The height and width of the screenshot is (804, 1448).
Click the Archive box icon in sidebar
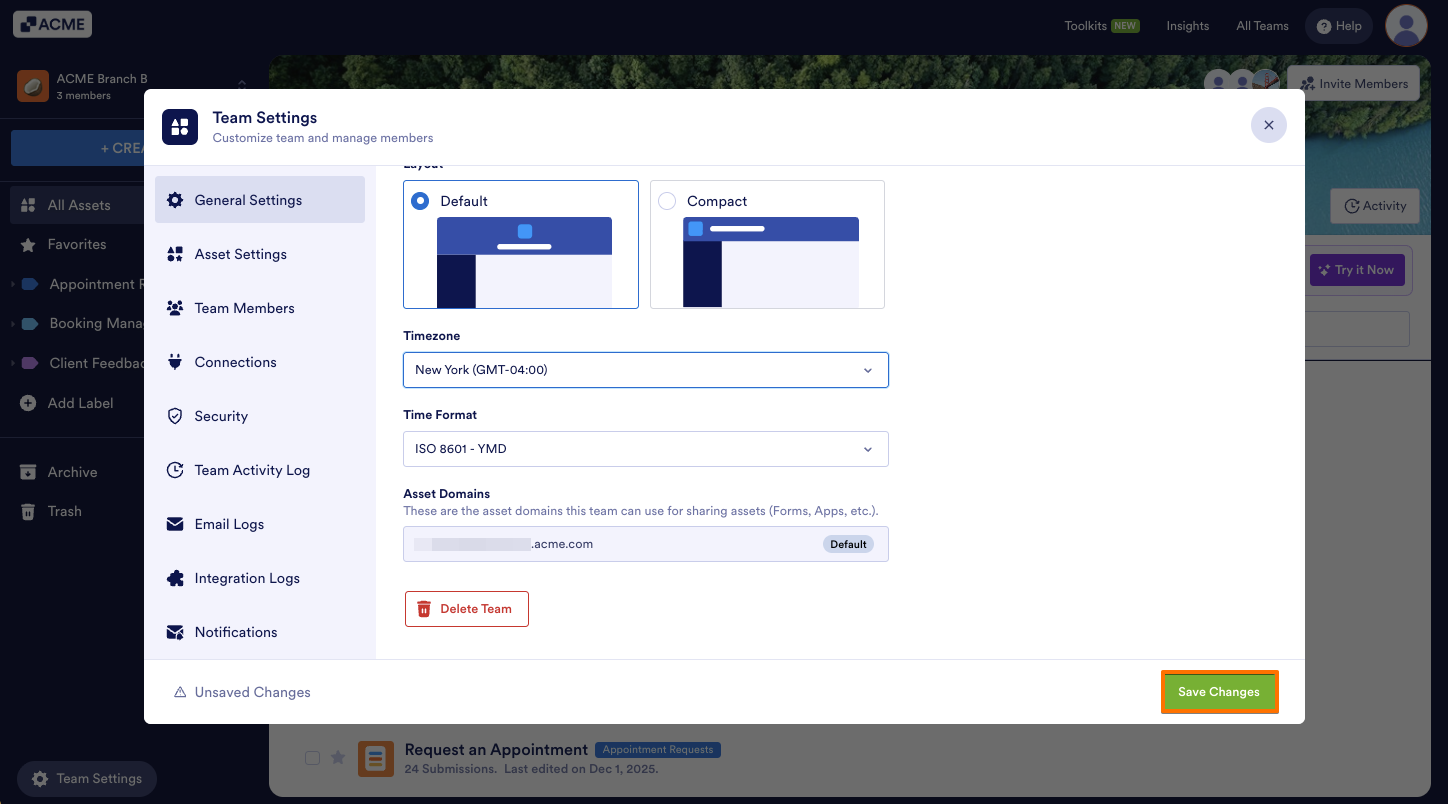[28, 472]
